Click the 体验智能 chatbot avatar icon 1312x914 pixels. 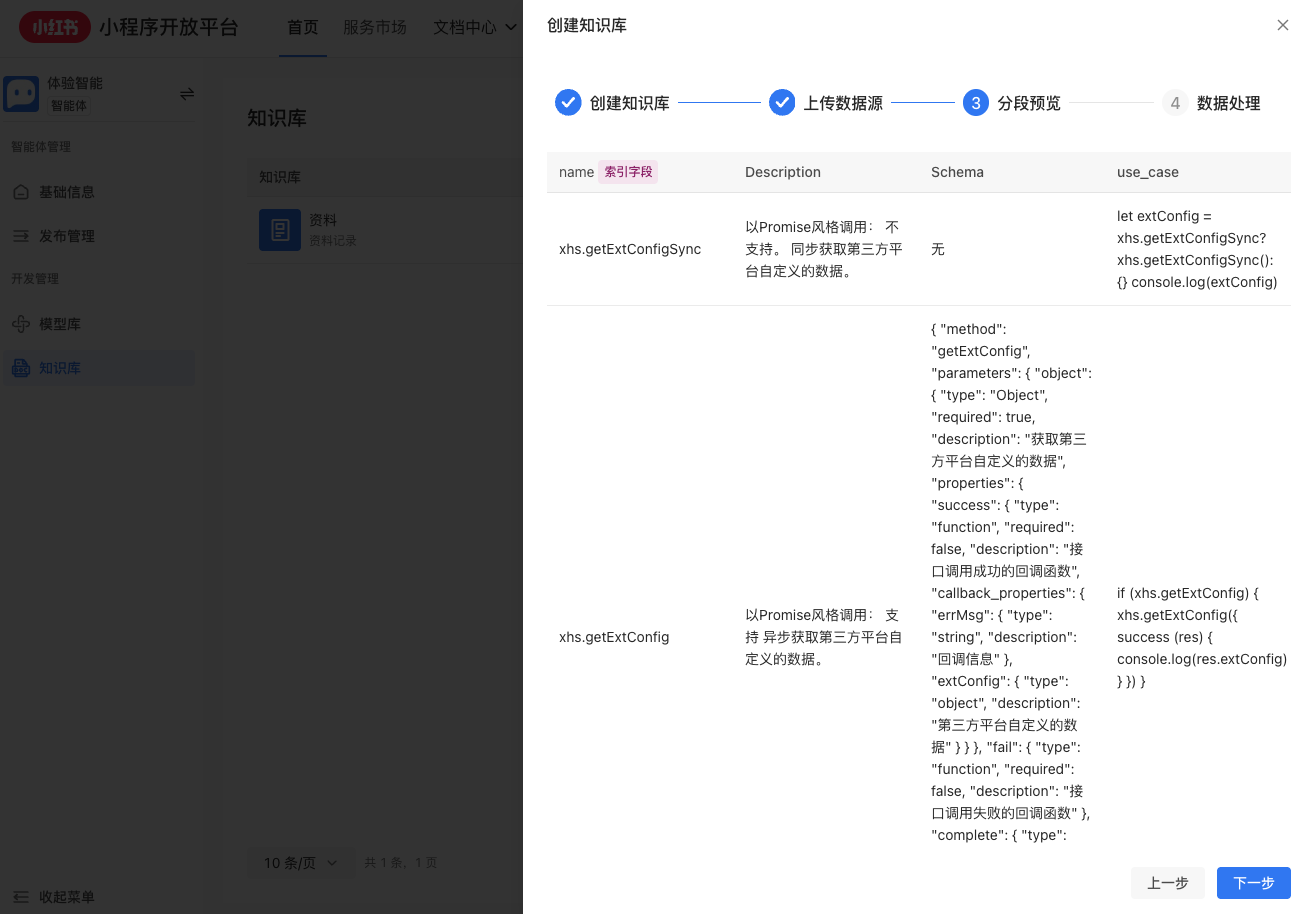21,93
